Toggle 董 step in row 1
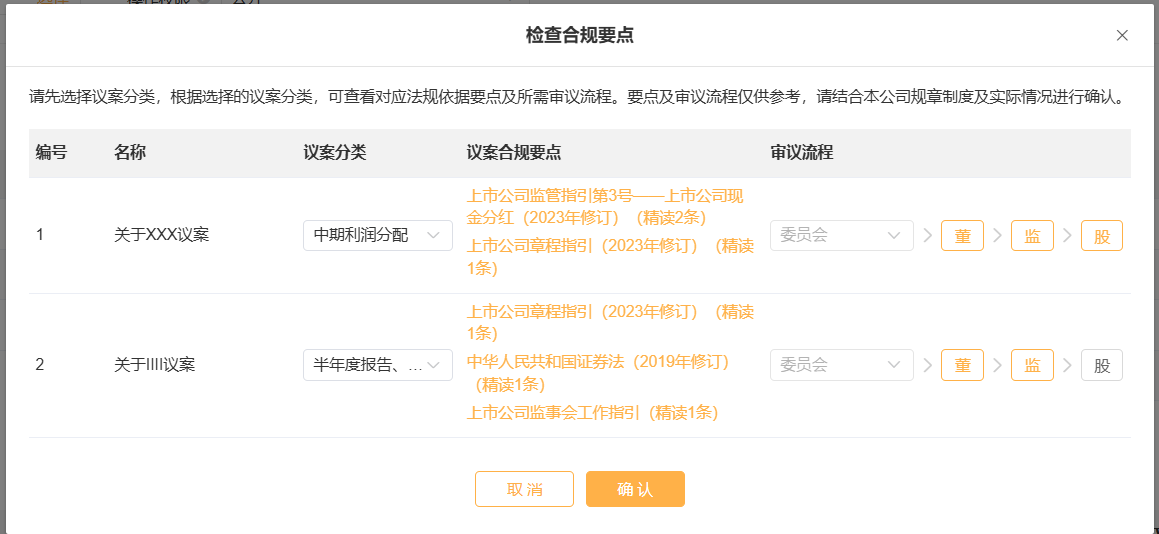 click(962, 236)
